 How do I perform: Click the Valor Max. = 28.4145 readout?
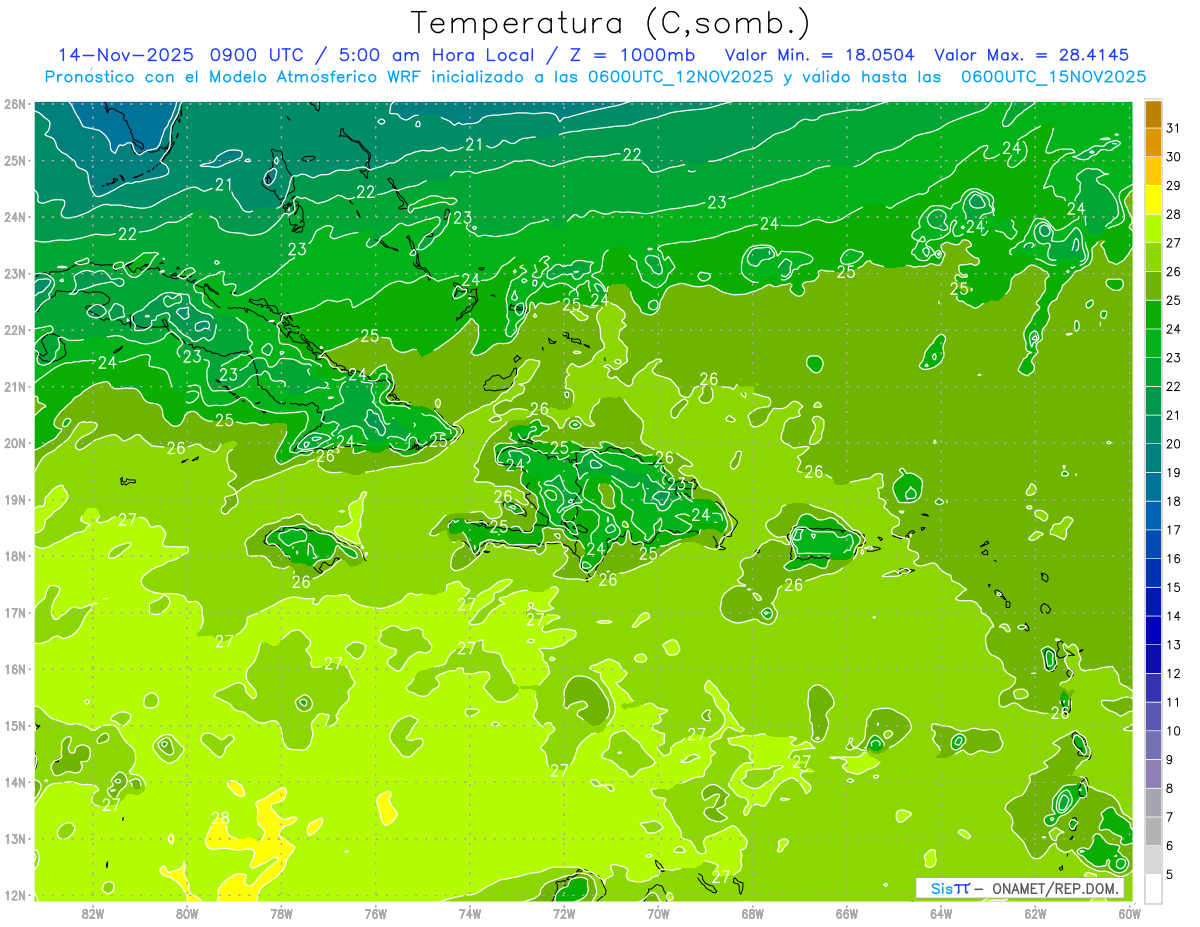click(x=1032, y=55)
